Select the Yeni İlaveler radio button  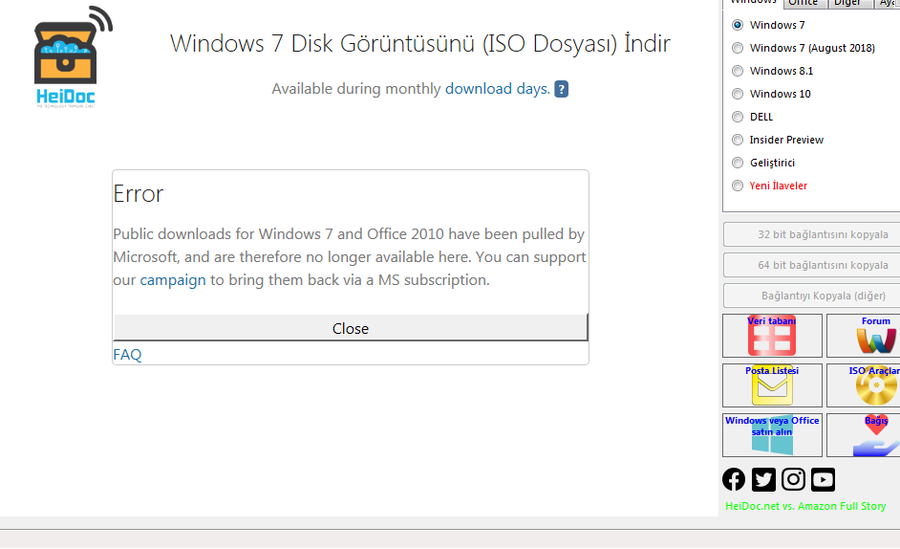[738, 185]
